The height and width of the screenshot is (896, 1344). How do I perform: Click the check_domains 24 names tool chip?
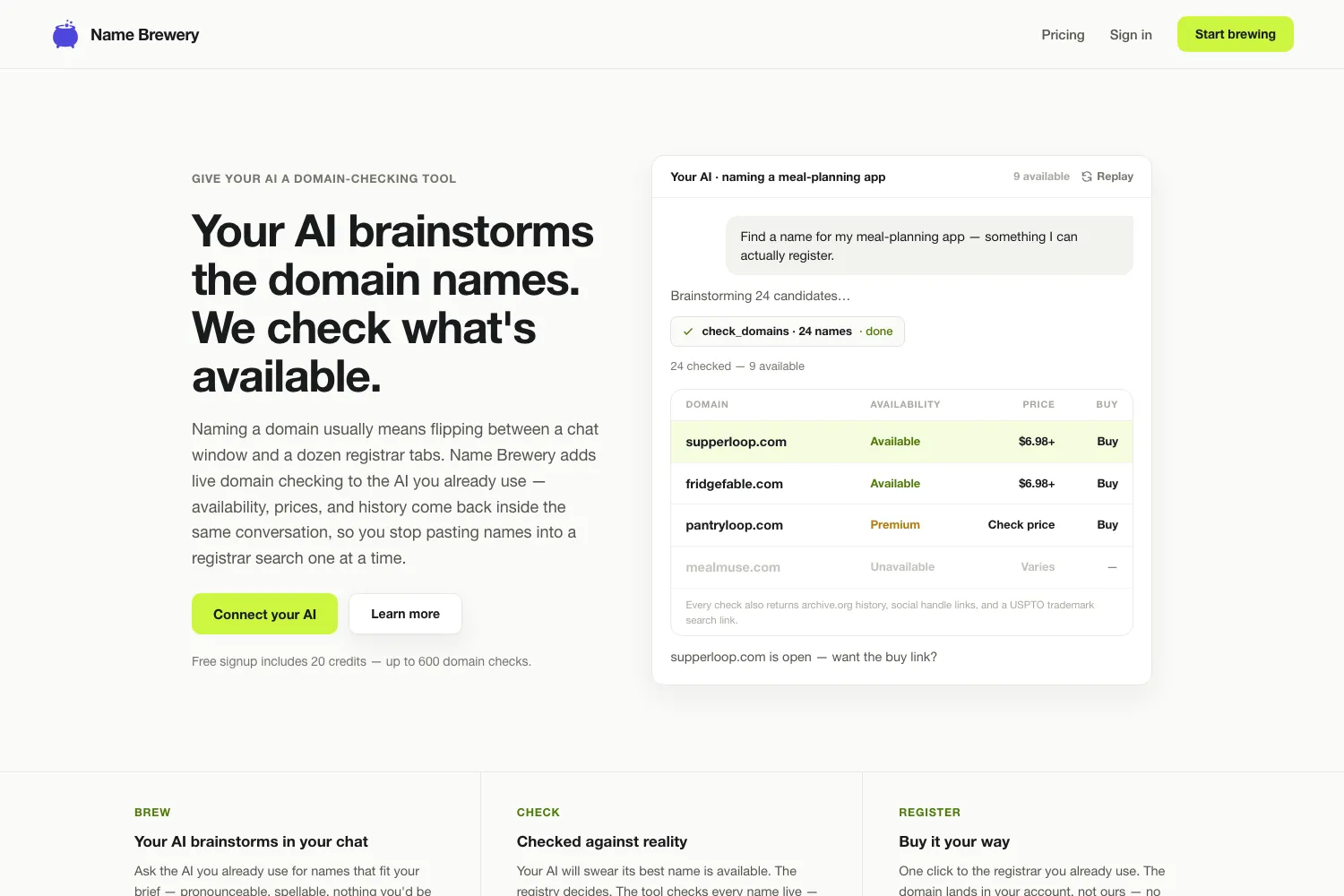pyautogui.click(x=788, y=332)
